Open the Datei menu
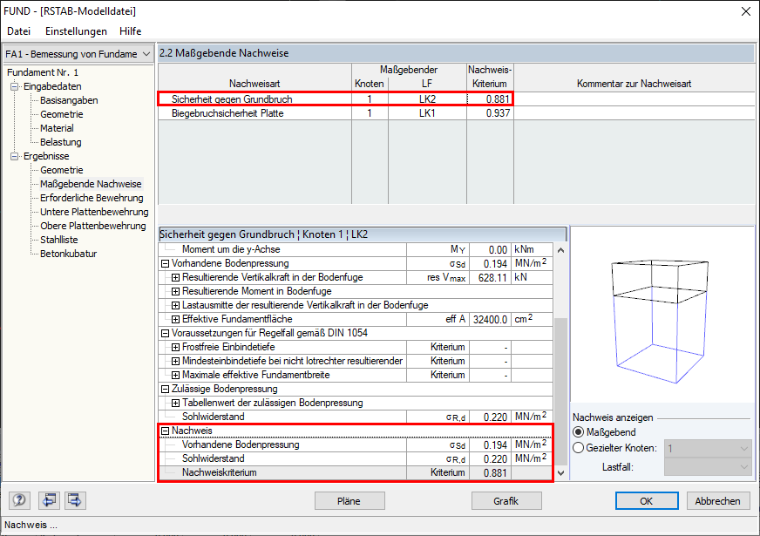The height and width of the screenshot is (536, 760). point(19,32)
